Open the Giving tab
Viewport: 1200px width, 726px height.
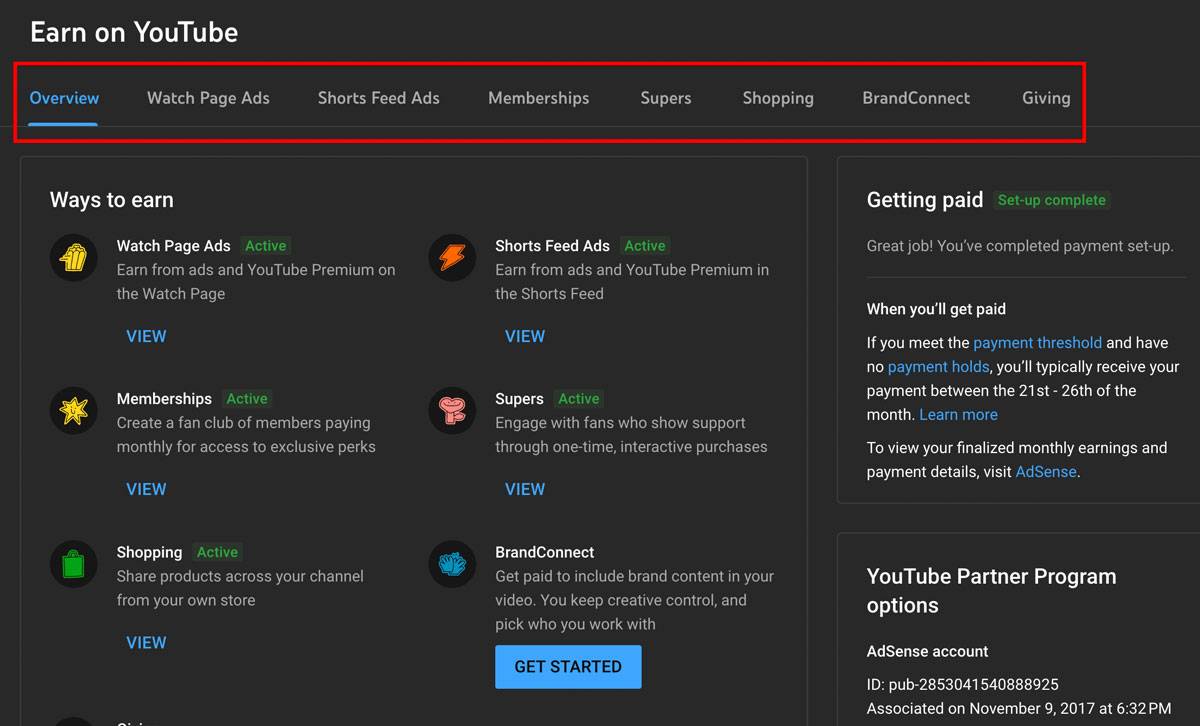(1046, 98)
